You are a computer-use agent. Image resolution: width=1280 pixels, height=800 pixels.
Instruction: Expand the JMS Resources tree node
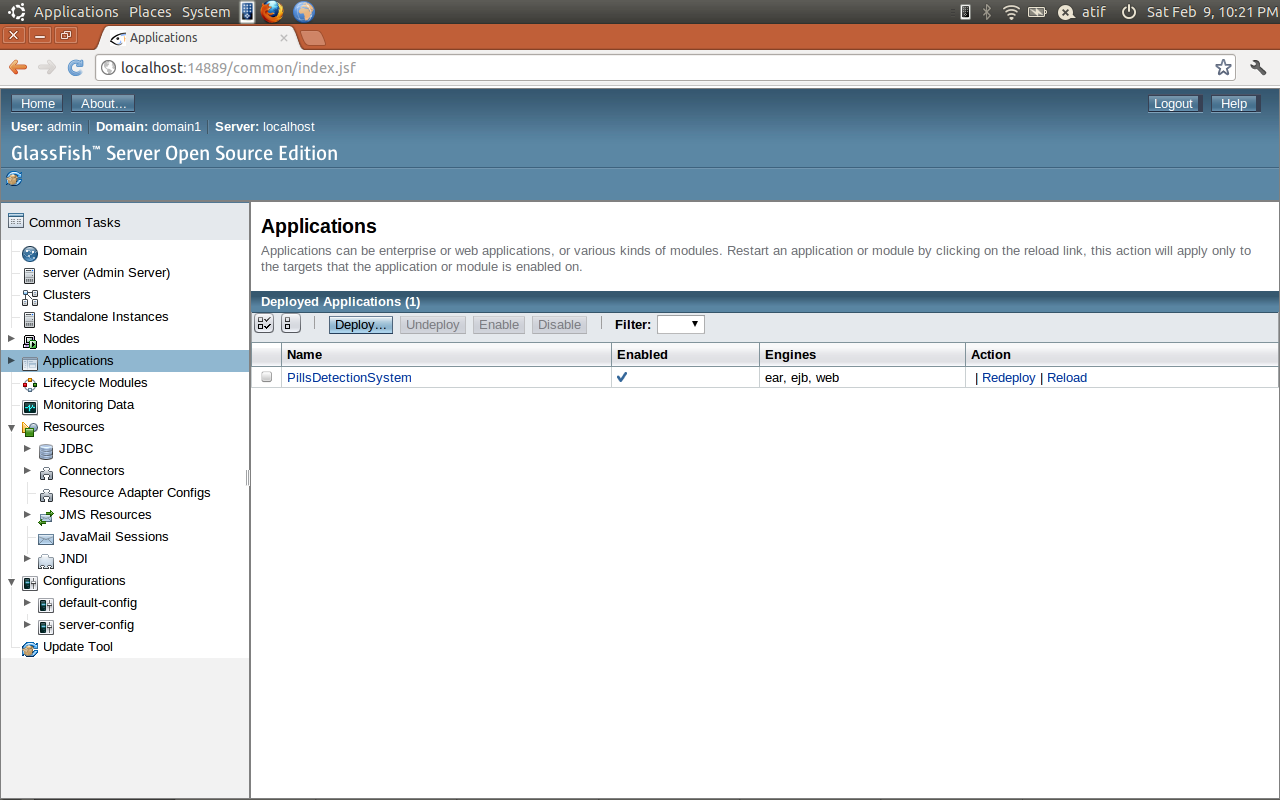tap(27, 514)
